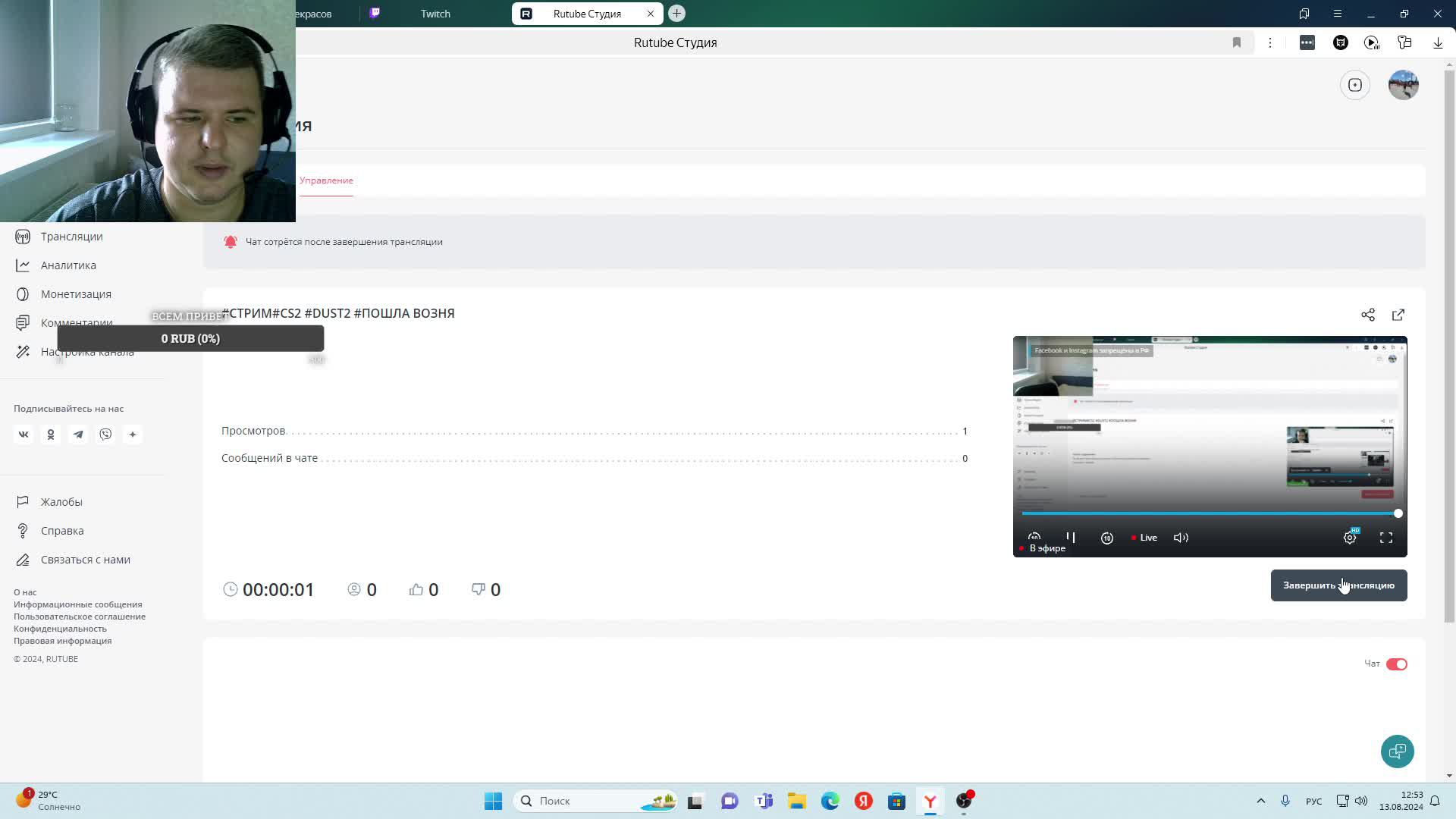
Task: Toggle the Чат switch off
Action: (1396, 664)
